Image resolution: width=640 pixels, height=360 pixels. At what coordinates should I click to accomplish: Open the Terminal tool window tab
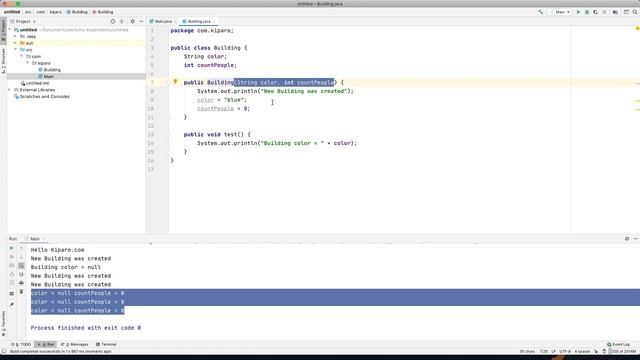click(x=106, y=344)
